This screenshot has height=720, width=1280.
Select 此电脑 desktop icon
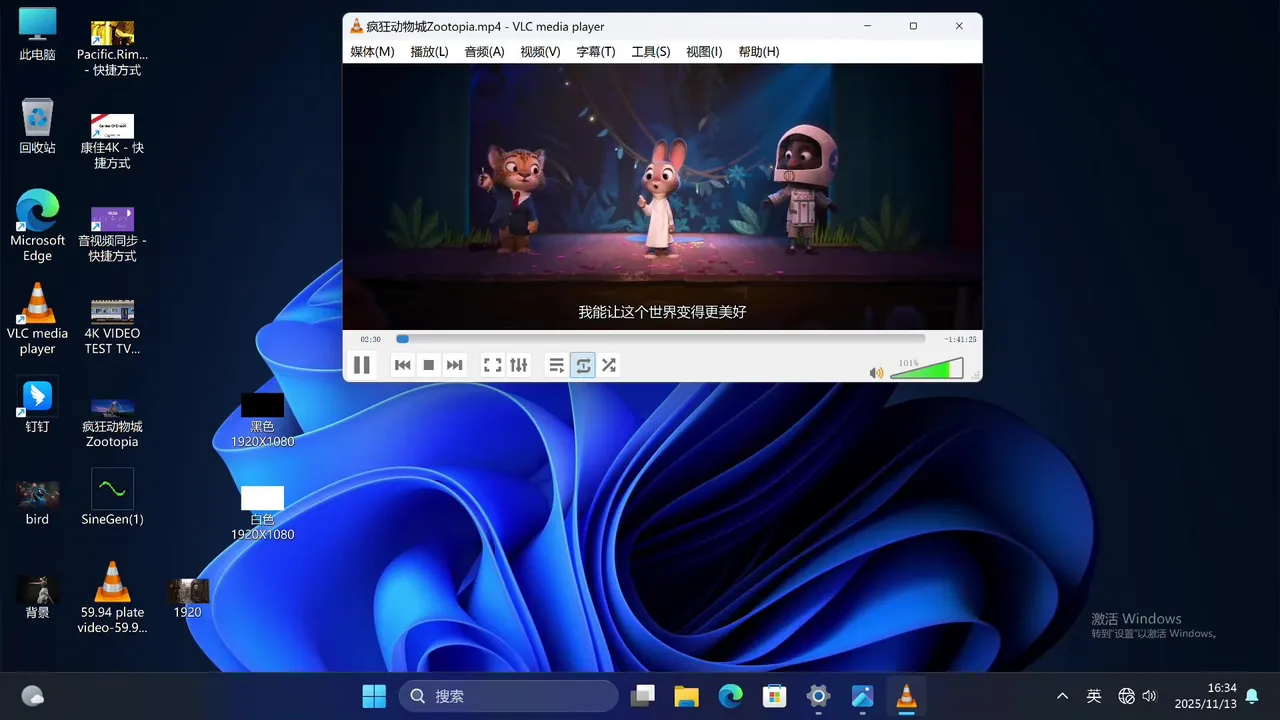(37, 34)
